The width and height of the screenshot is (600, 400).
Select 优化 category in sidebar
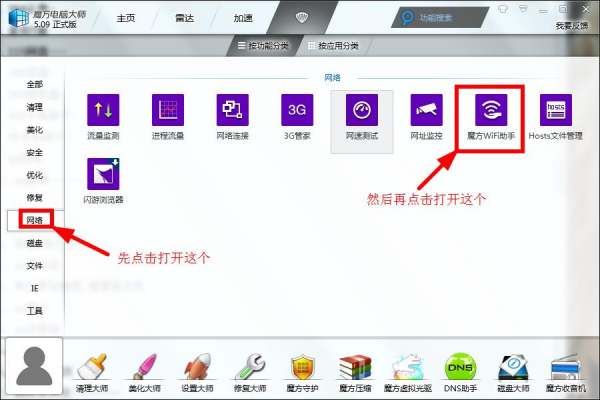pos(34,175)
